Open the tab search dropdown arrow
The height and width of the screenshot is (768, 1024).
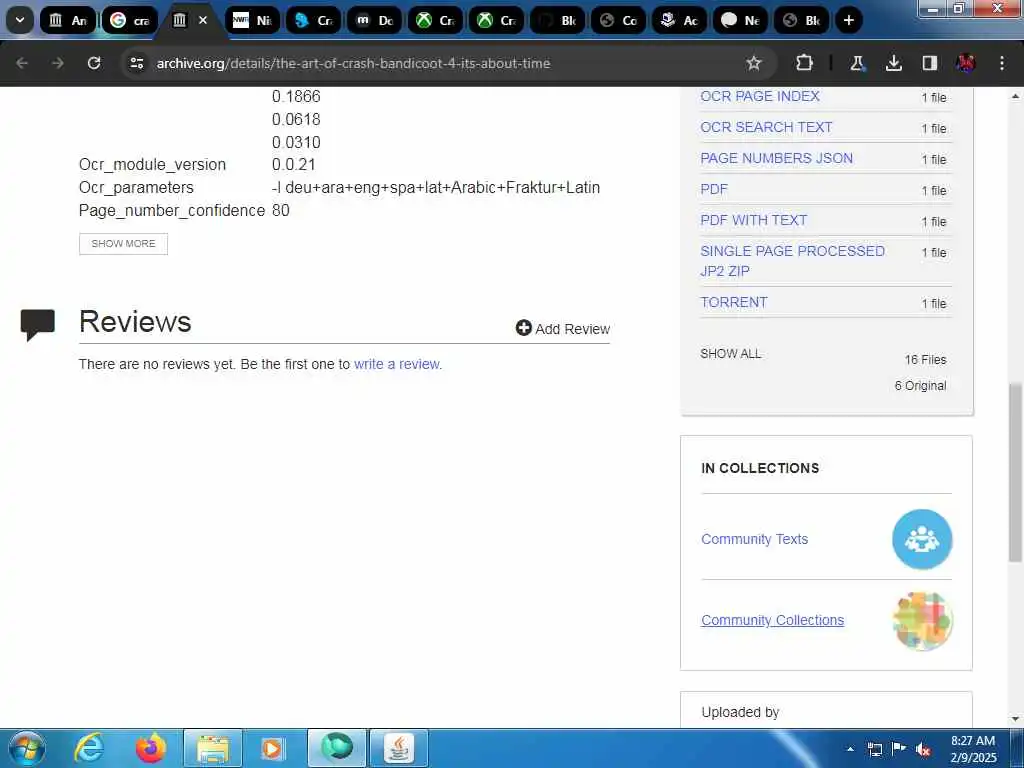click(20, 20)
